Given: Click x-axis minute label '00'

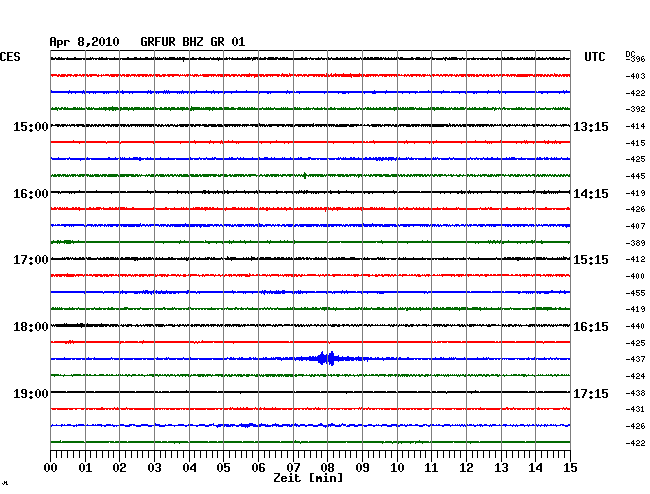Looking at the screenshot, I should pos(51,468).
